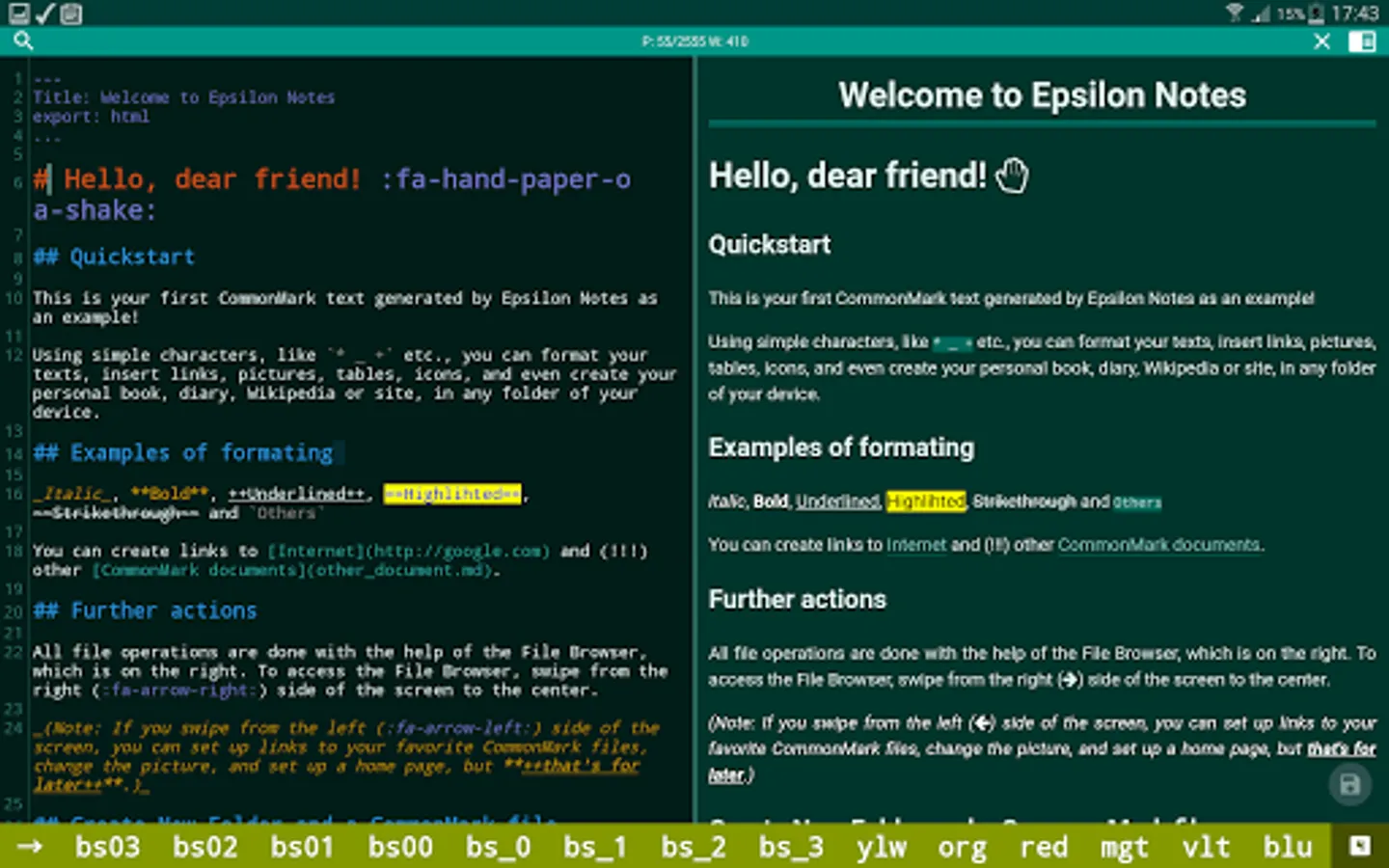Screen dimensions: 1389x868
Task: Tap the floating save disk icon
Action: tap(1350, 785)
